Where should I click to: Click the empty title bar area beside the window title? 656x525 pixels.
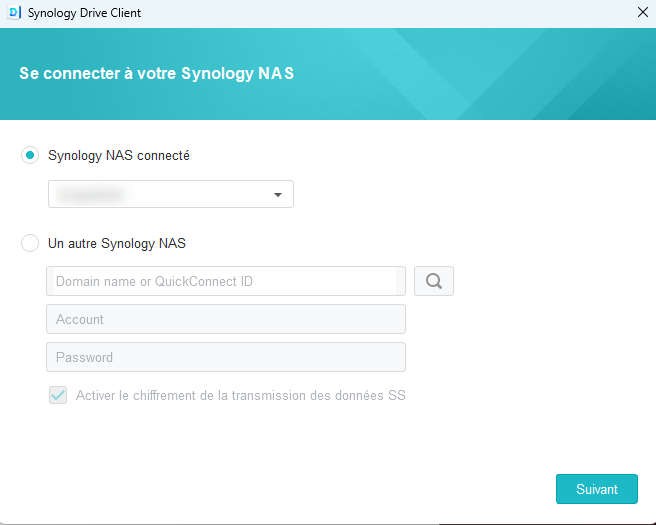380,13
